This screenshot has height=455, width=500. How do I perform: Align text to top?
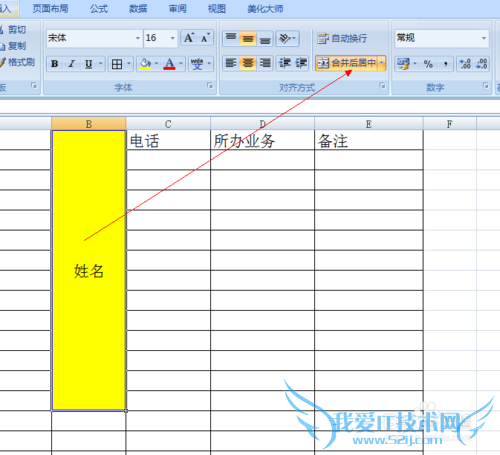pyautogui.click(x=231, y=38)
